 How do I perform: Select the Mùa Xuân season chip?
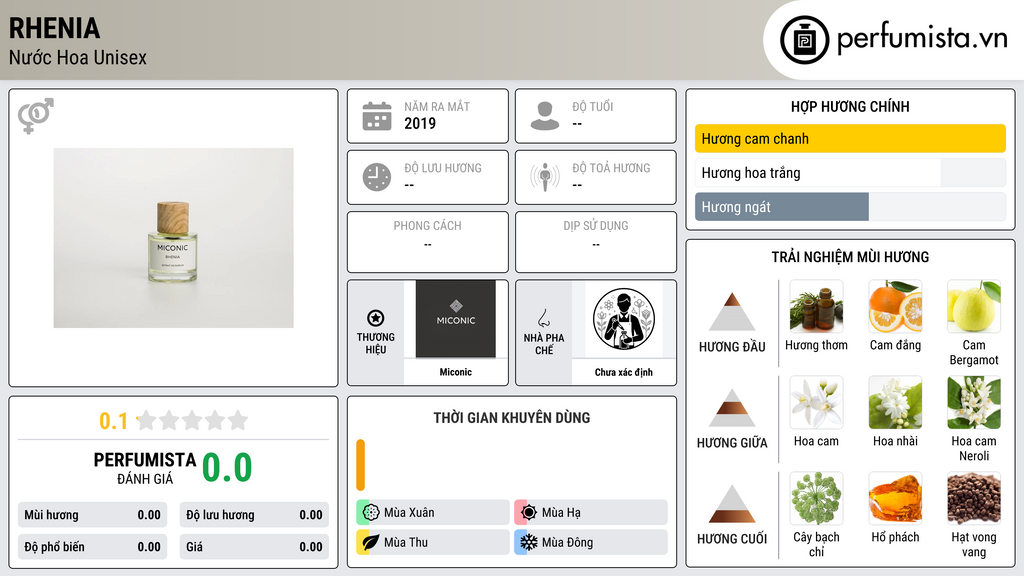coord(433,513)
